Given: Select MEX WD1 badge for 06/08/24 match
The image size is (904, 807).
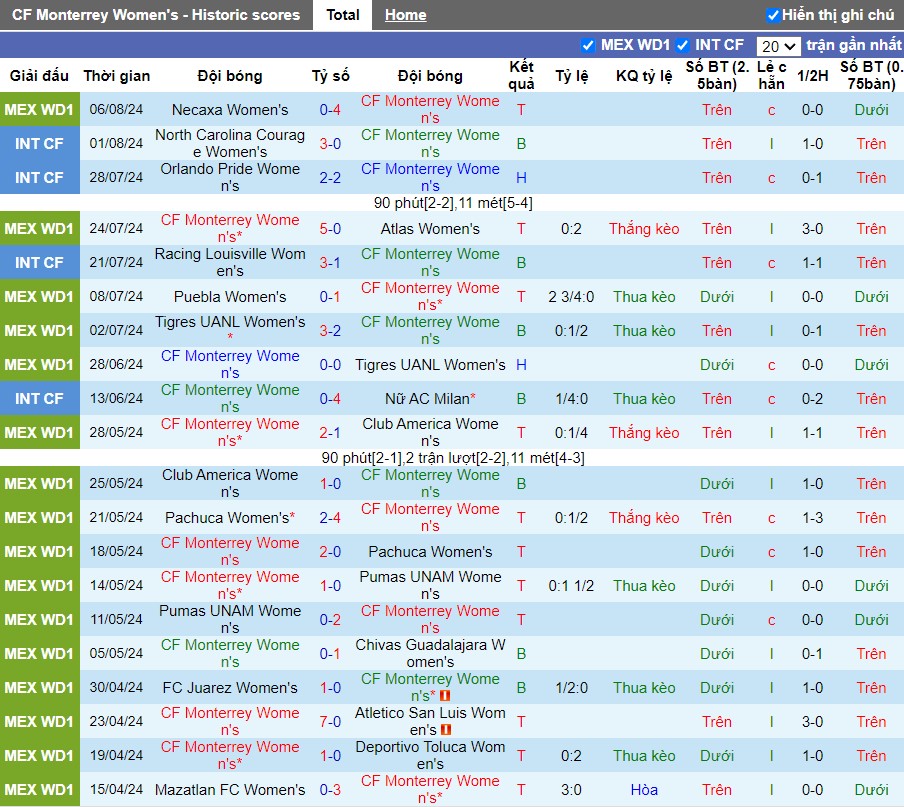Looking at the screenshot, I should (x=39, y=110).
